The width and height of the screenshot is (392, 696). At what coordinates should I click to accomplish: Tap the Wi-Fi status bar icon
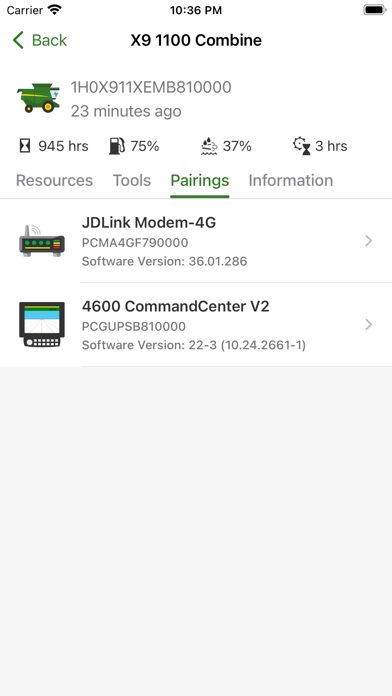pyautogui.click(x=55, y=10)
